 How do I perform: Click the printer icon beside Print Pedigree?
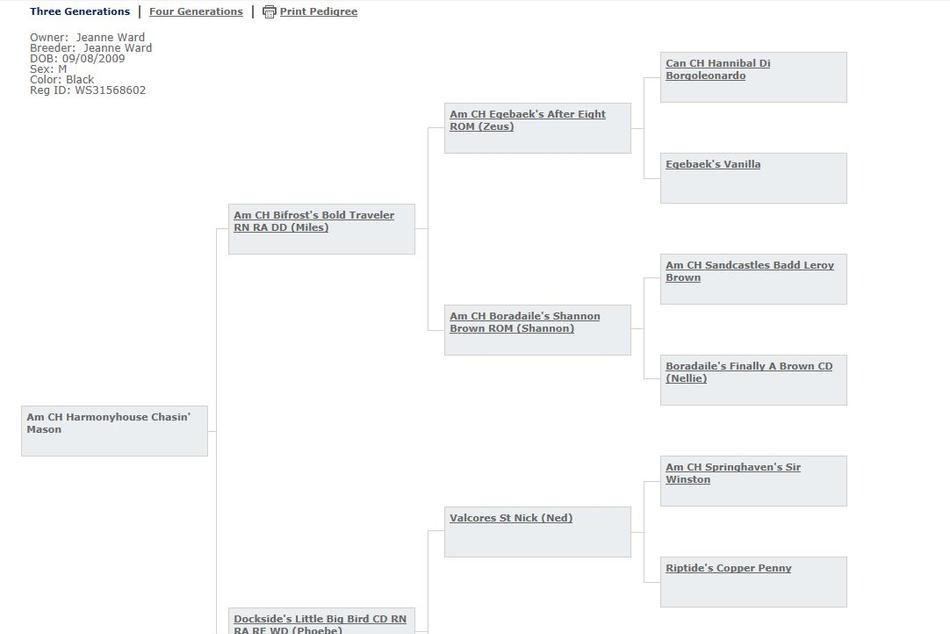(x=269, y=12)
